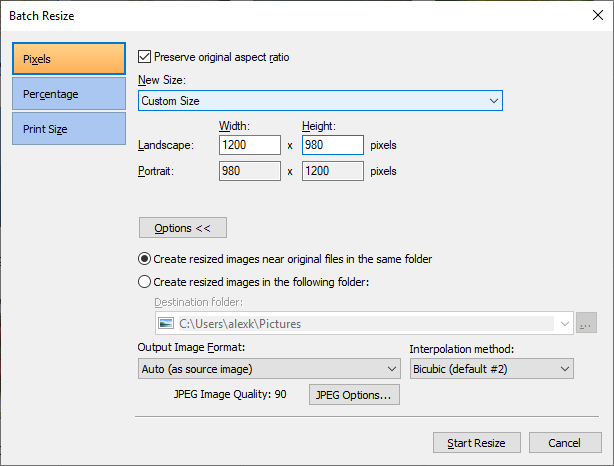Viewport: 614px width, 466px height.
Task: Open JPEG Options dialog
Action: click(x=354, y=395)
